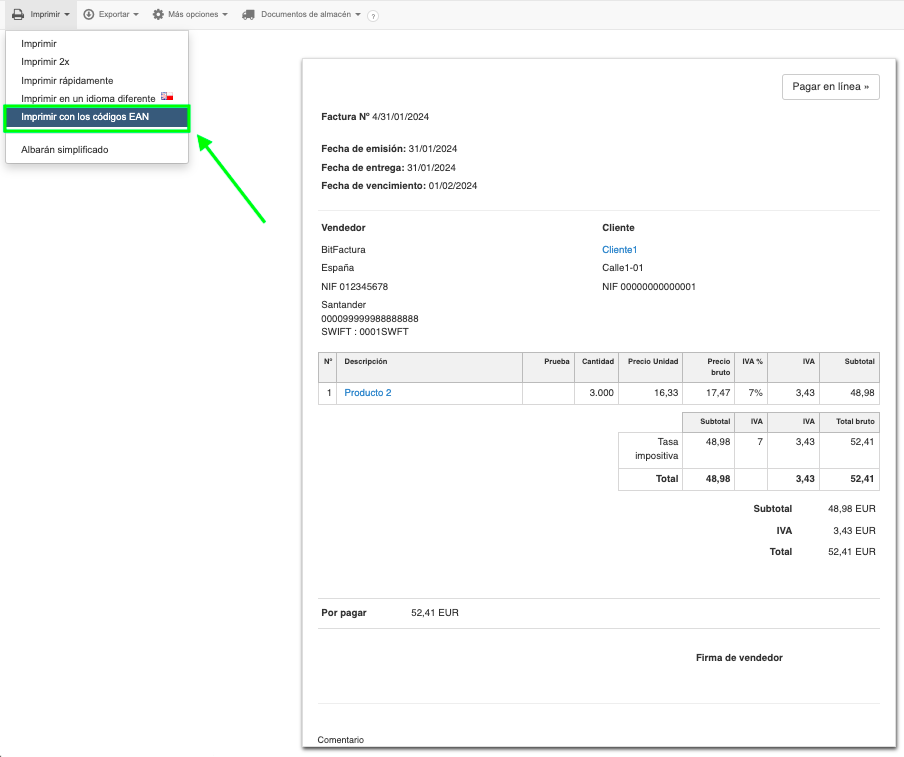Choose Albarán simplificado from menu
904x757 pixels.
[x=65, y=149]
